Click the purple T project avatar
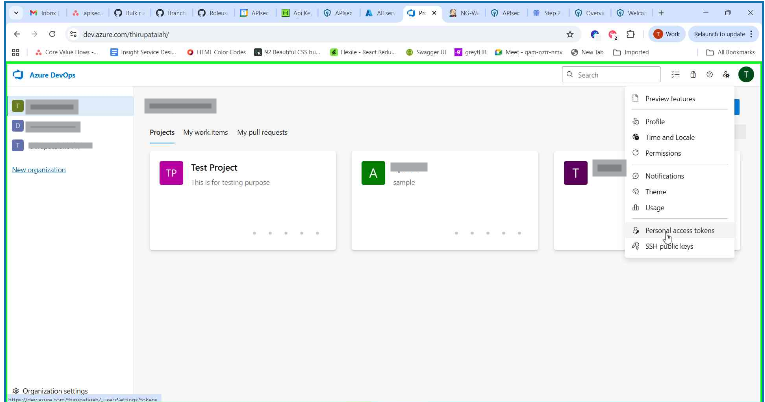765x402 pixels. click(x=575, y=173)
